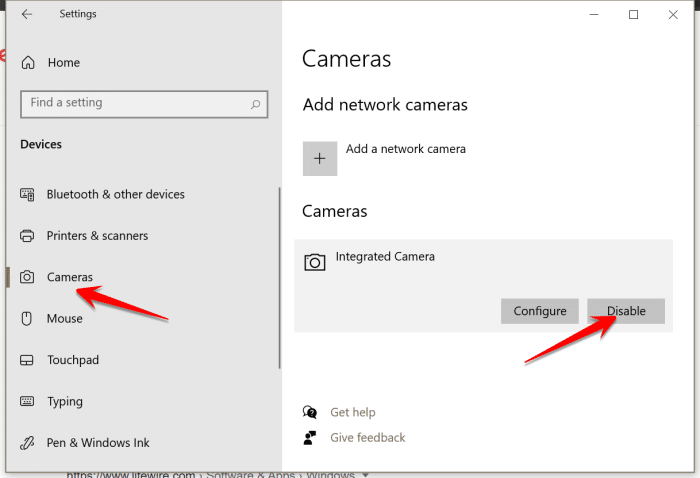This screenshot has width=700, height=478.
Task: Open Pen & Windows Ink page
Action: pos(98,443)
